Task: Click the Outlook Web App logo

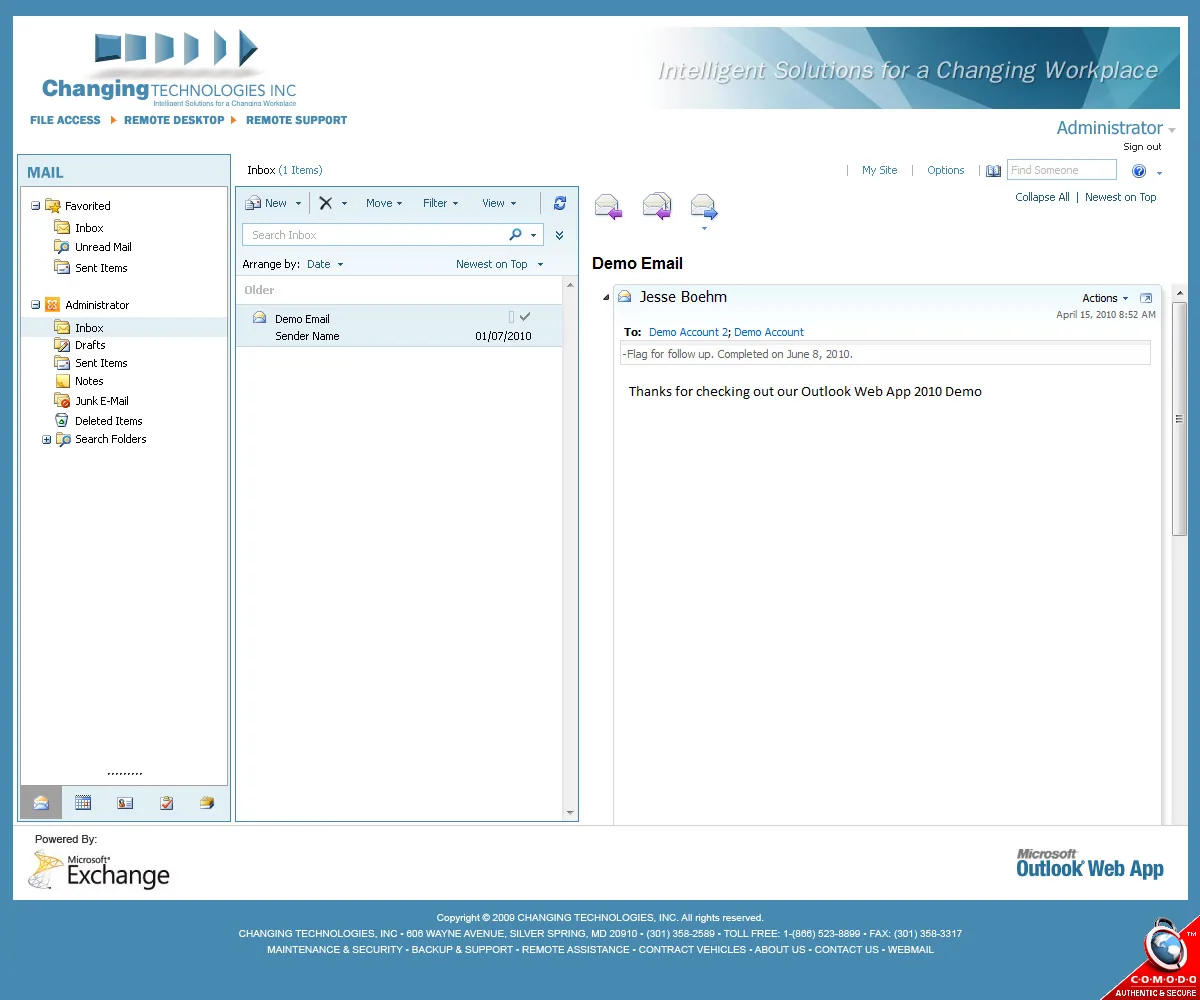Action: [x=1090, y=864]
